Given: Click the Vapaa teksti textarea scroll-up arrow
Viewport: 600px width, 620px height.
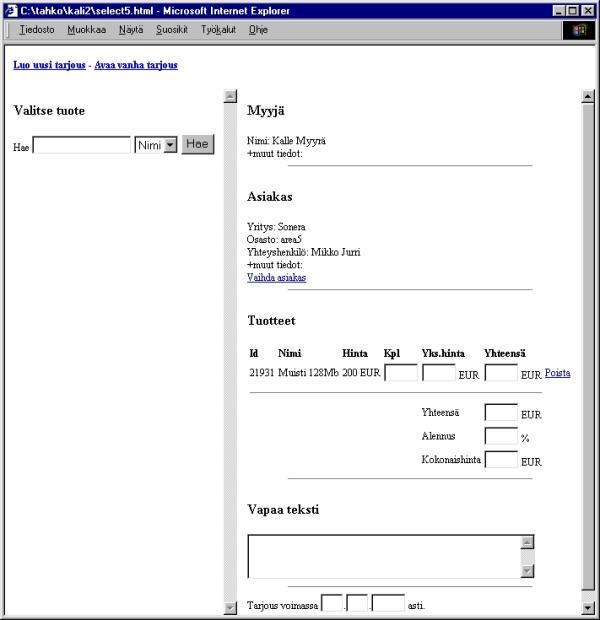Looking at the screenshot, I should coord(527,542).
